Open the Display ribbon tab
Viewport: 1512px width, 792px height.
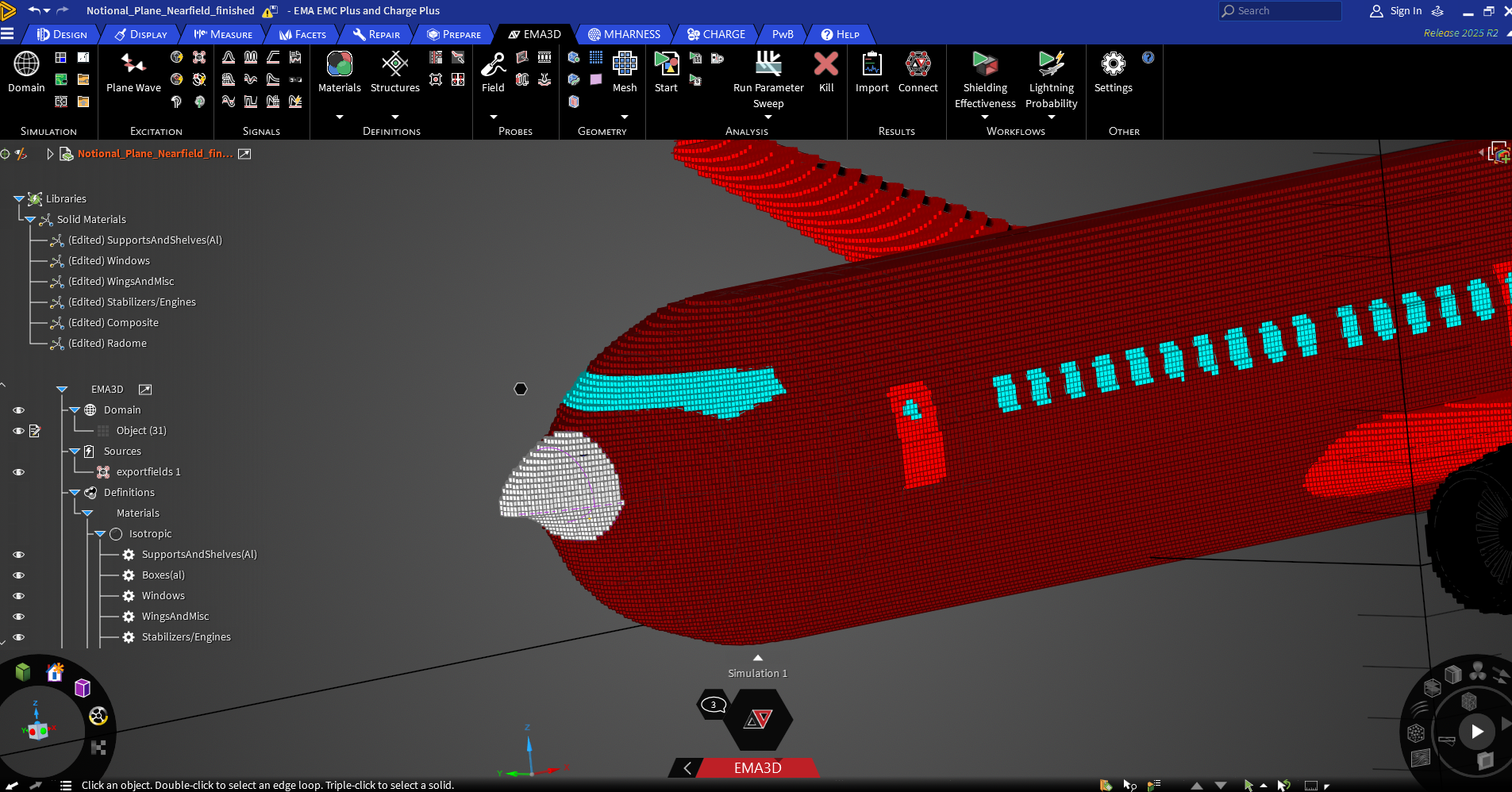[x=140, y=34]
